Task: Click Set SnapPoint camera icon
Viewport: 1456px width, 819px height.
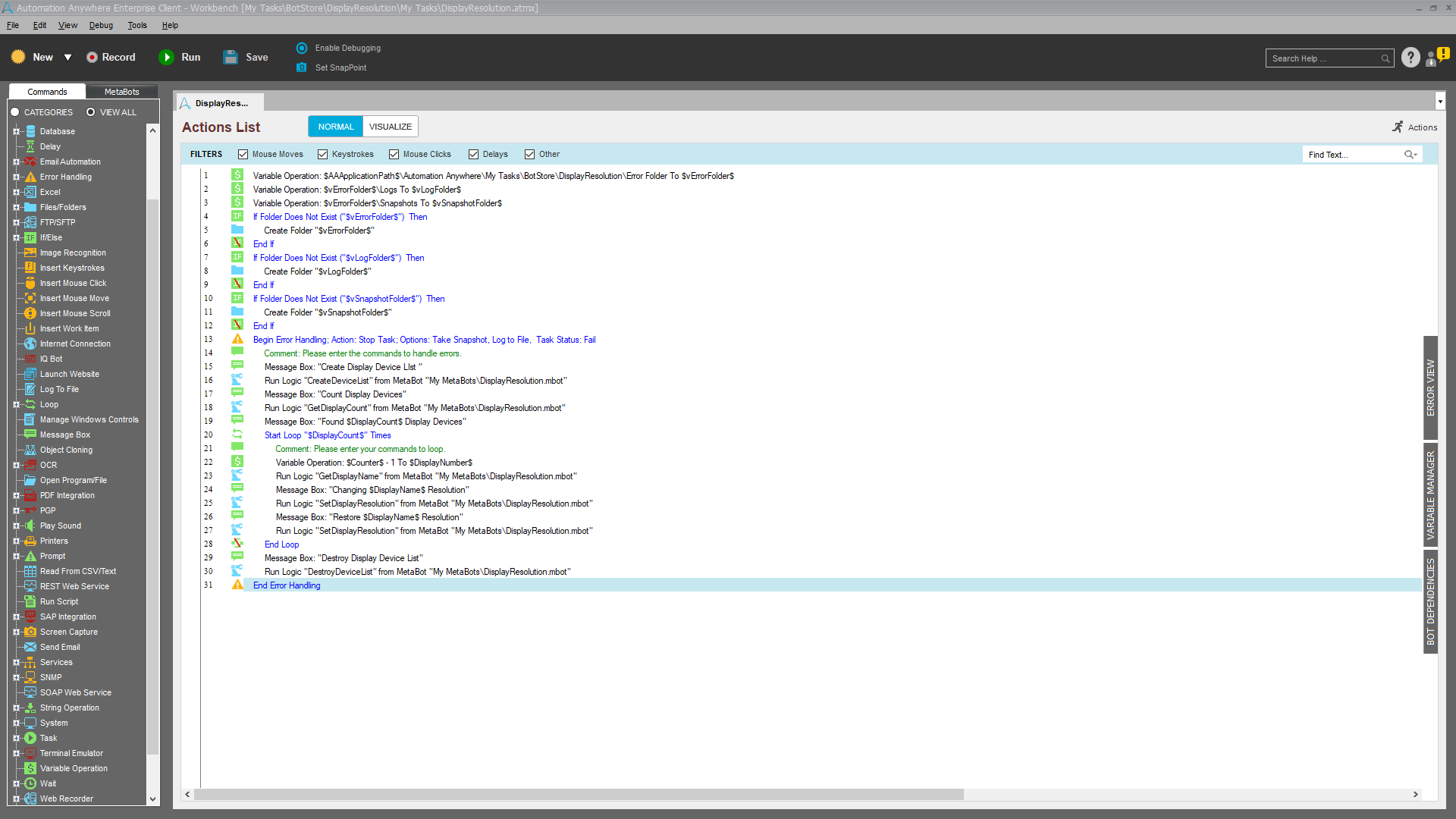Action: click(302, 67)
